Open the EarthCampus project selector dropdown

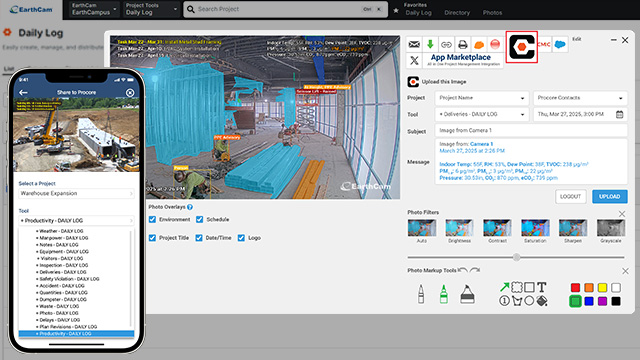pyautogui.click(x=94, y=9)
